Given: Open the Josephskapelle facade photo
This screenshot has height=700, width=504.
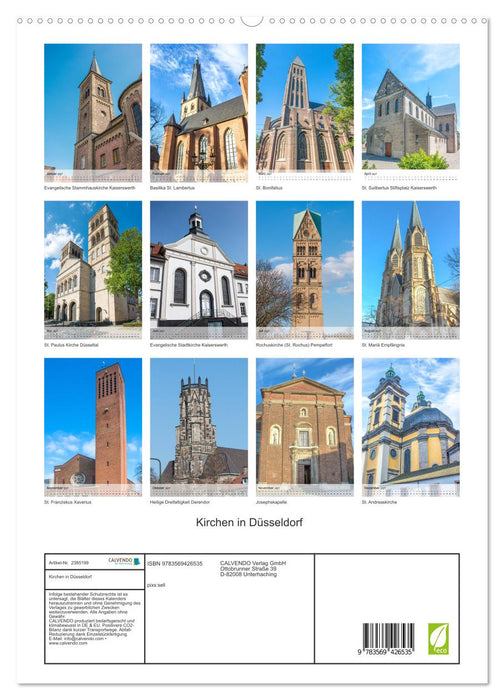Looking at the screenshot, I should (305, 427).
